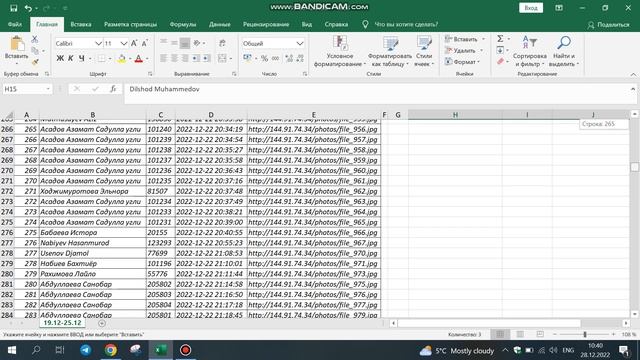Click the AutoSum sigma icon
The height and width of the screenshot is (360, 640).
(x=500, y=39)
